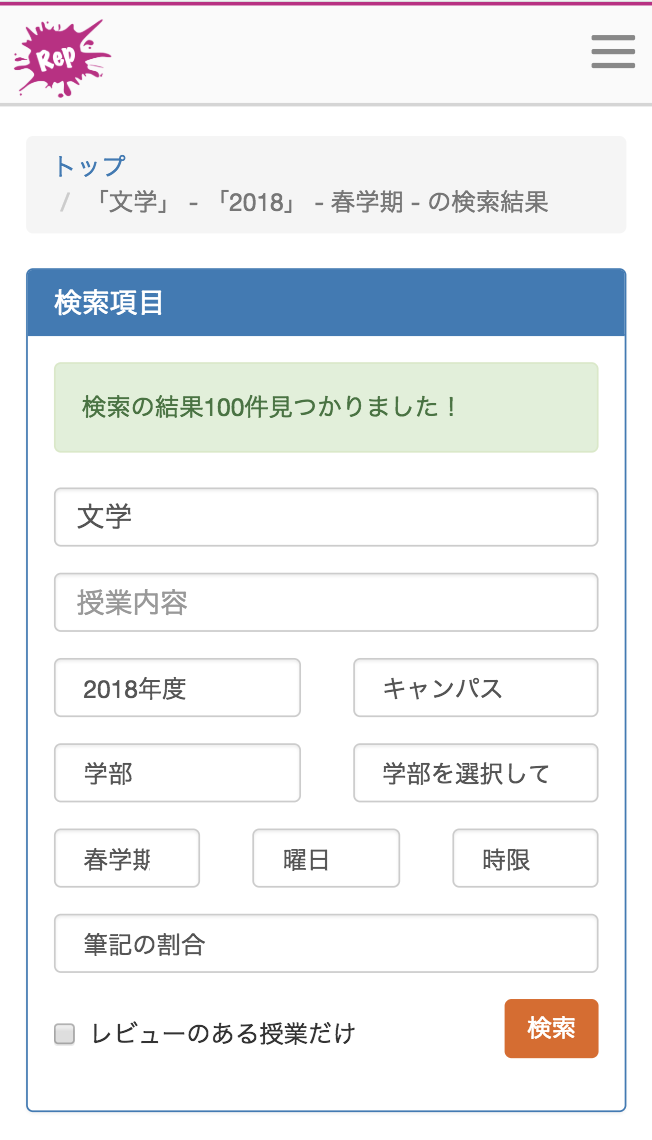This screenshot has width=652, height=1140.
Task: Open the hamburger navigation menu
Action: (613, 52)
